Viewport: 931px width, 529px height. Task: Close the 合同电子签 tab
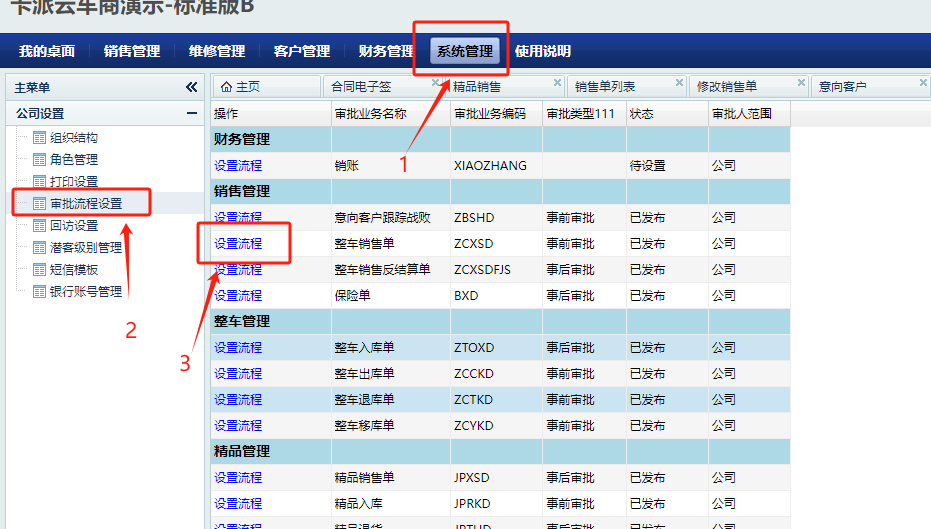(436, 83)
